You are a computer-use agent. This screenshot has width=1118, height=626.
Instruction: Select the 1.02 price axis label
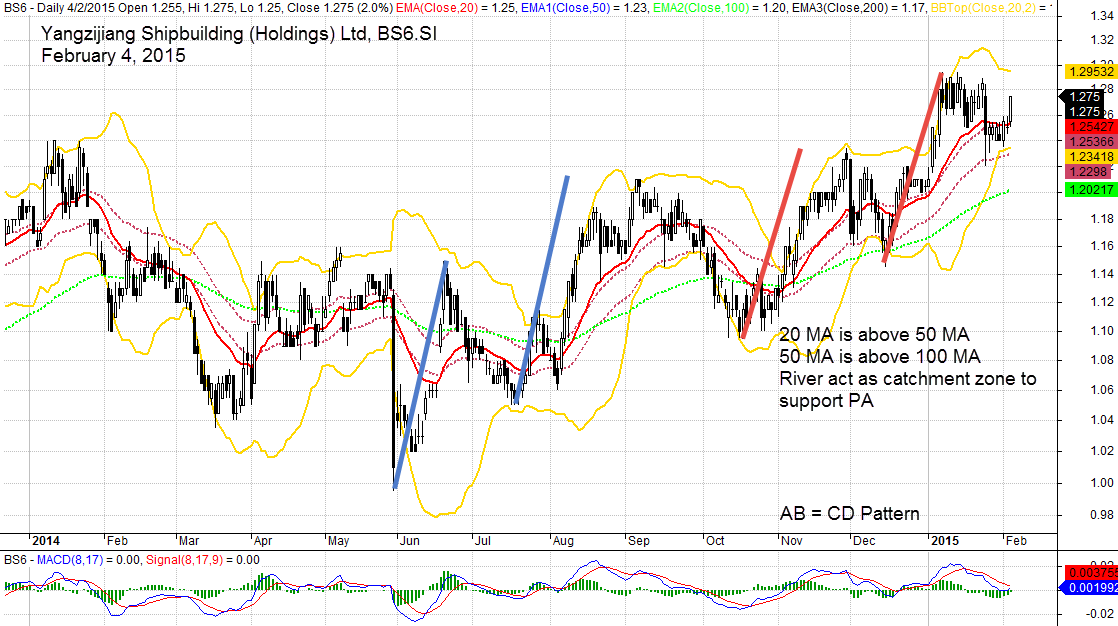[x=1102, y=450]
